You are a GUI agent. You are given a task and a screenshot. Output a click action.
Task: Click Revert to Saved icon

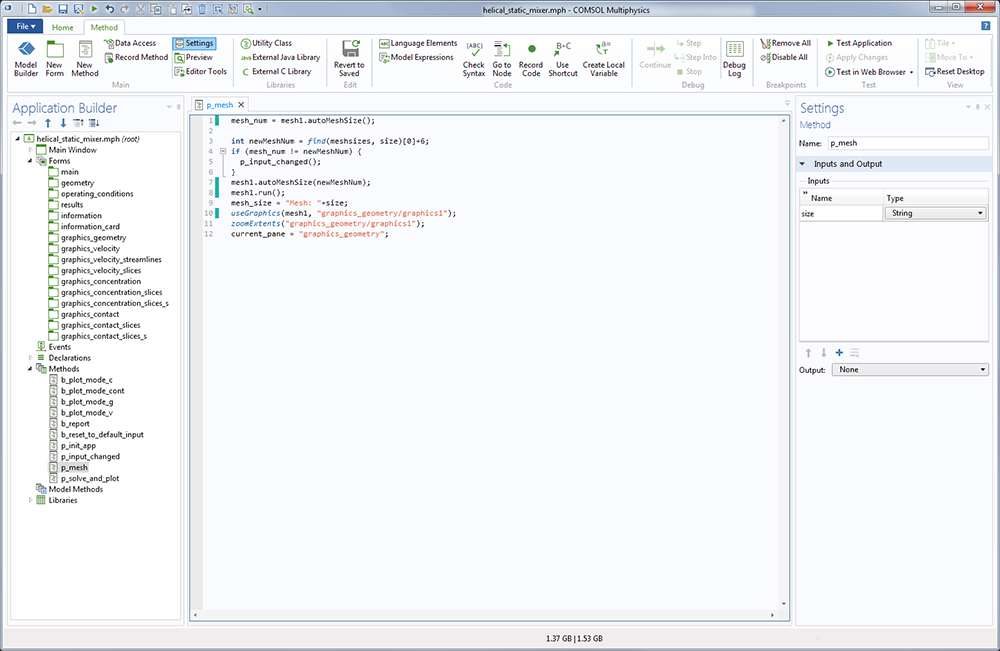click(x=349, y=58)
